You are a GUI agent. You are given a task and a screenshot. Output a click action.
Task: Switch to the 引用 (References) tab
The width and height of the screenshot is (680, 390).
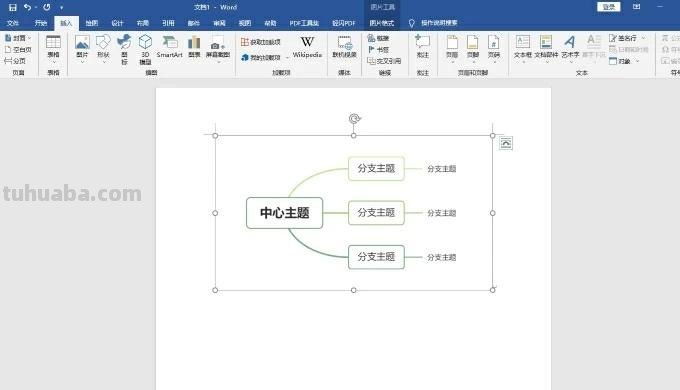[168, 23]
